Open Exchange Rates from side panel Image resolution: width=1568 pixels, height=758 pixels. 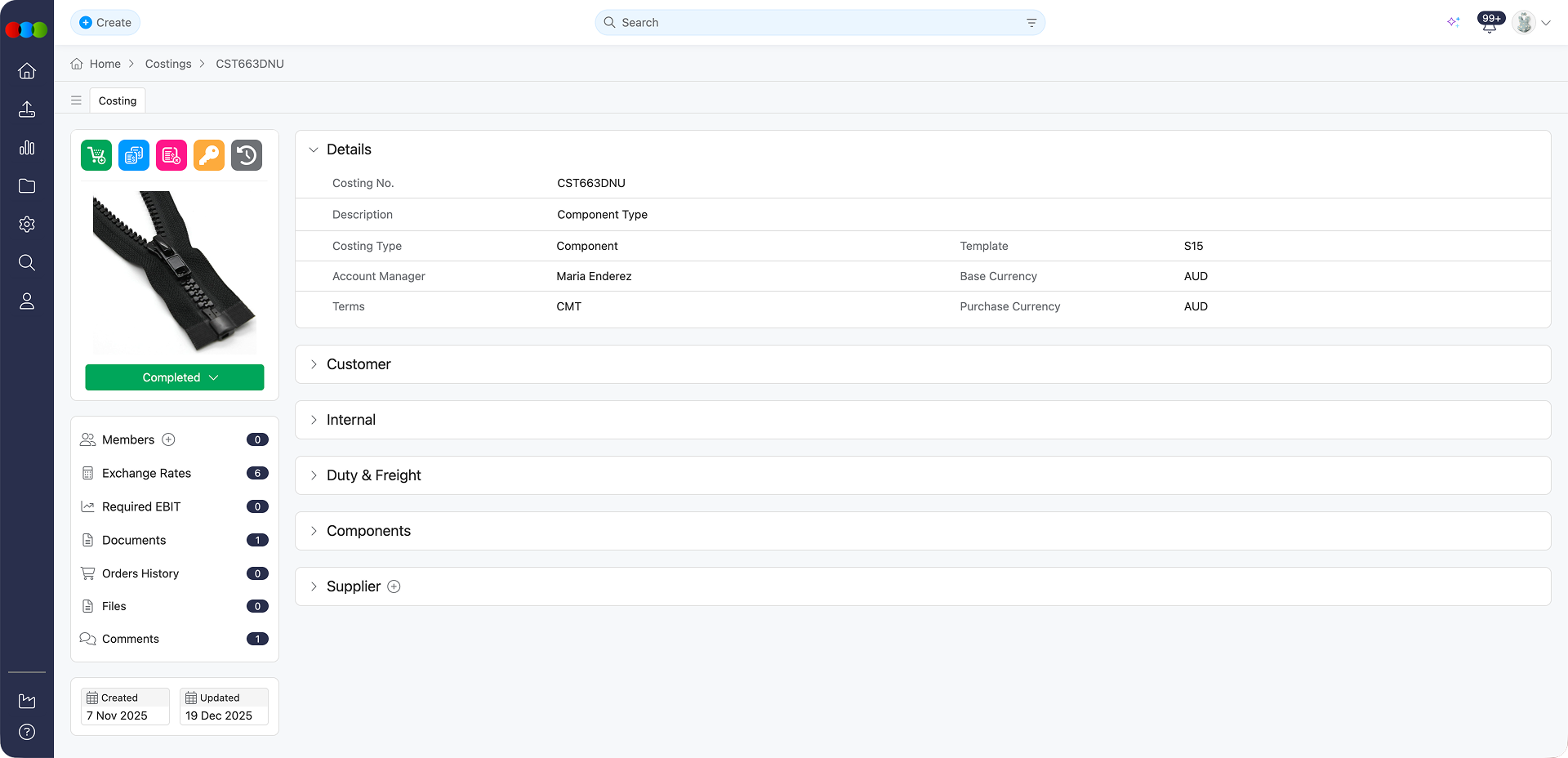[146, 473]
